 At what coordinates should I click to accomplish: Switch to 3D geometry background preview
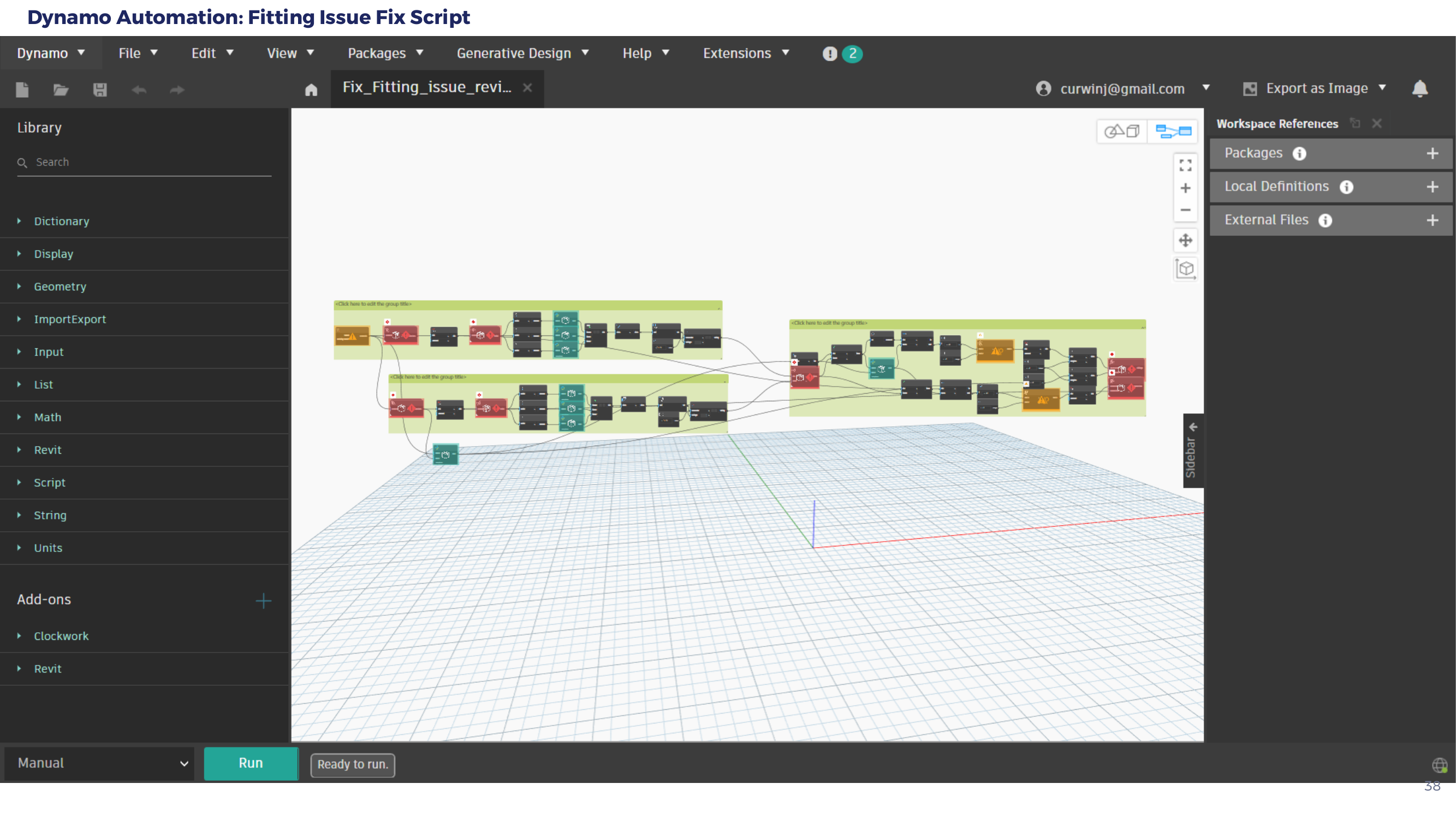click(1122, 131)
